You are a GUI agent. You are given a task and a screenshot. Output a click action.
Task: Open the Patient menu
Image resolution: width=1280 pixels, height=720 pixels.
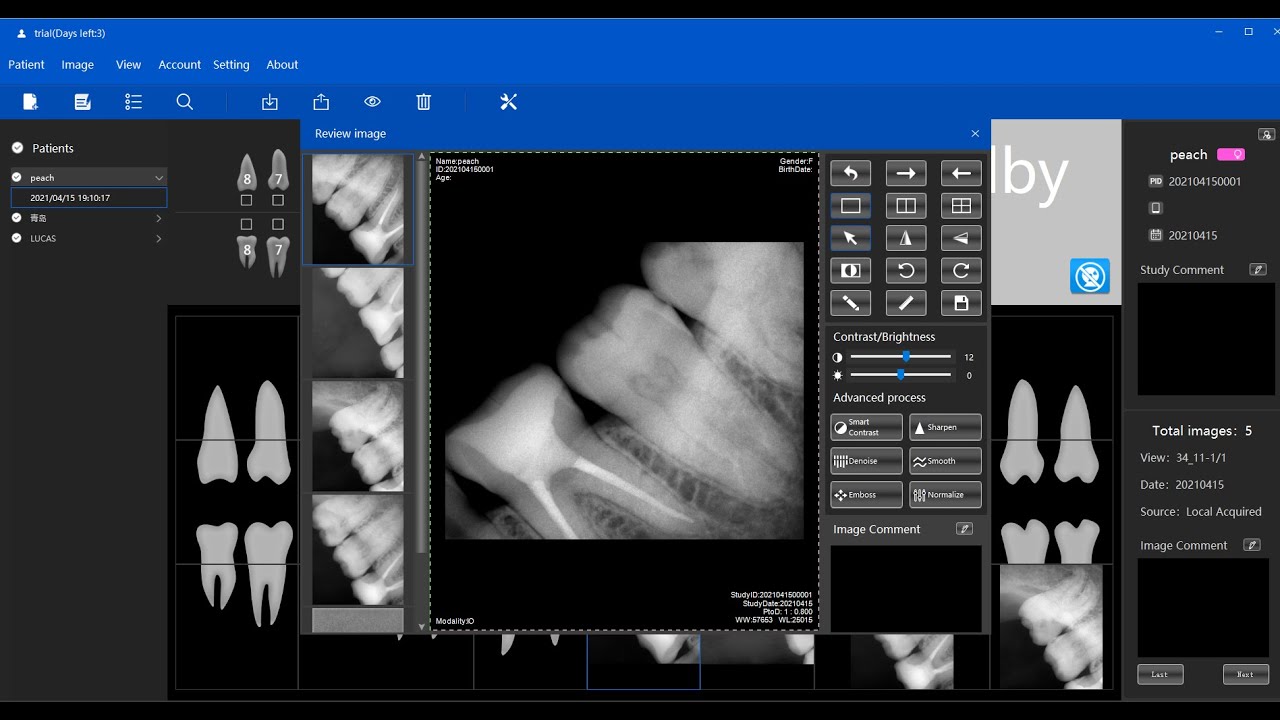(26, 64)
